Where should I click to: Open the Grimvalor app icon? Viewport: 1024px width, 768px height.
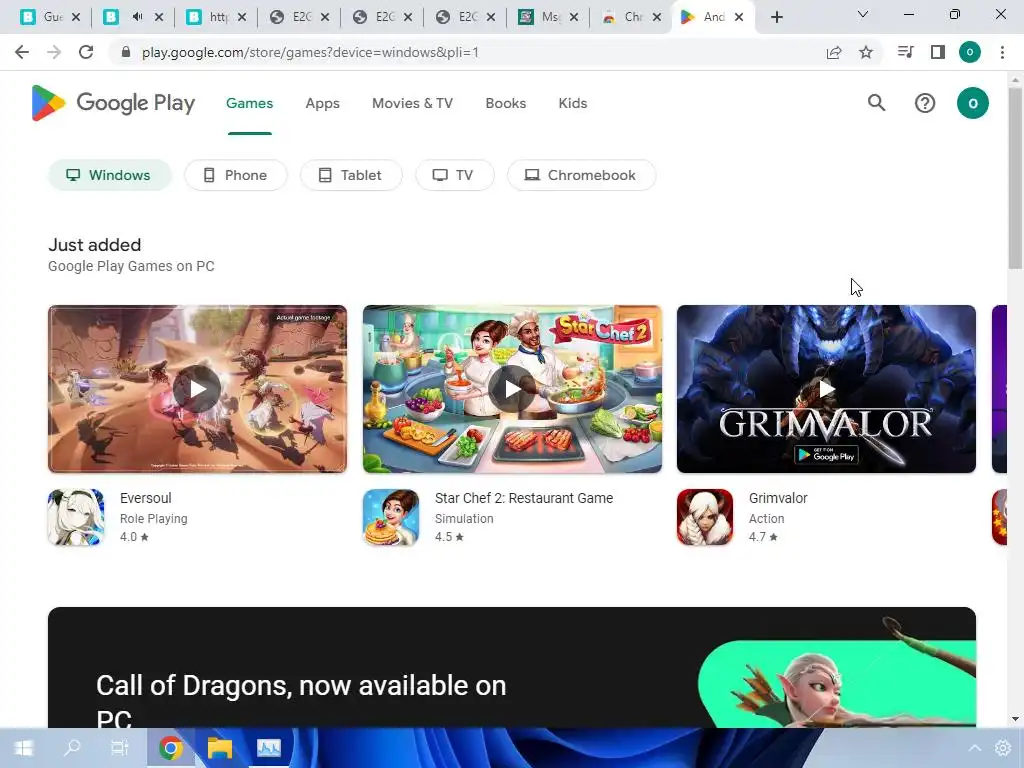705,517
